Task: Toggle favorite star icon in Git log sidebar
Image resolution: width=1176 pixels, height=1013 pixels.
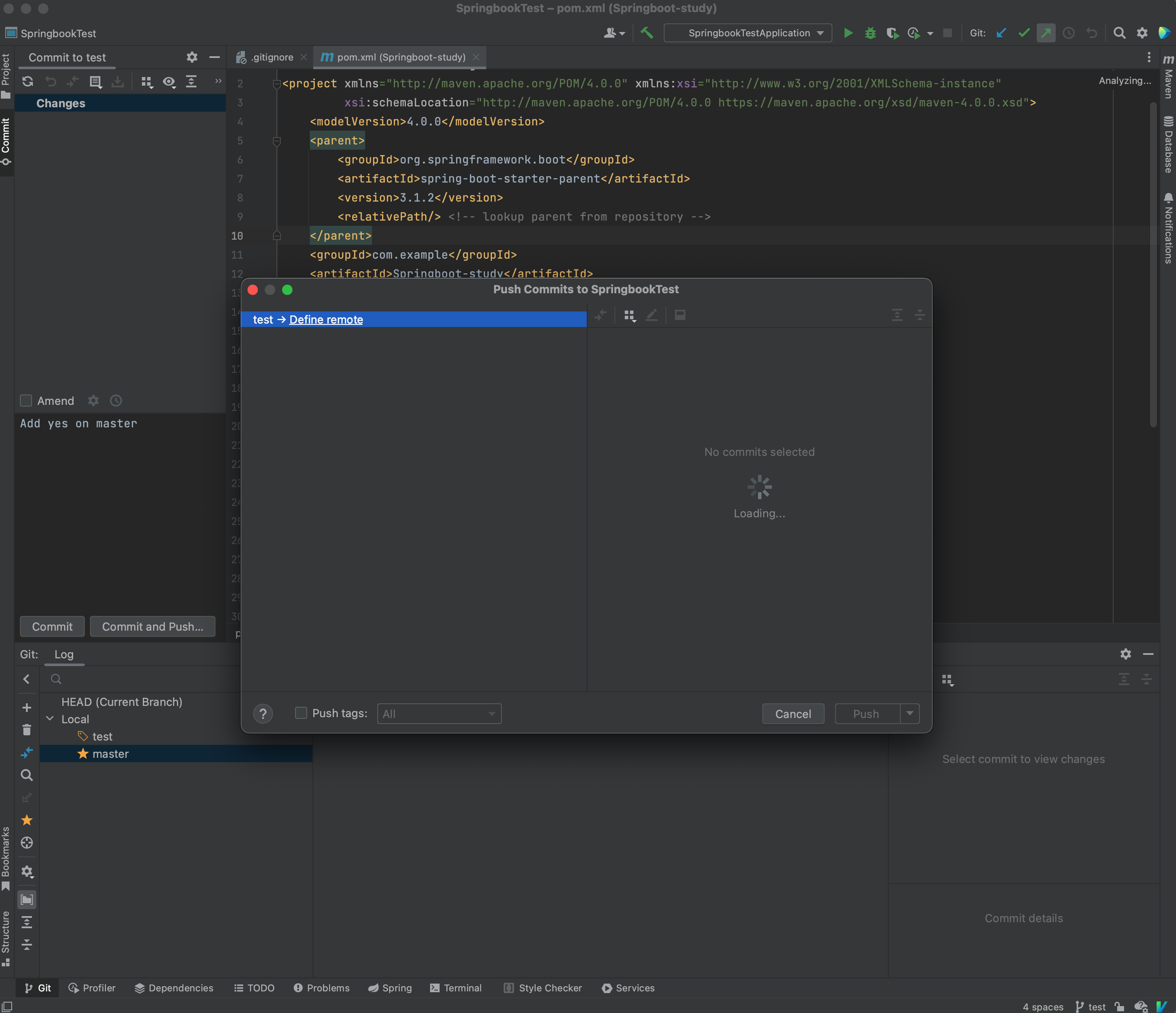Action: (27, 820)
